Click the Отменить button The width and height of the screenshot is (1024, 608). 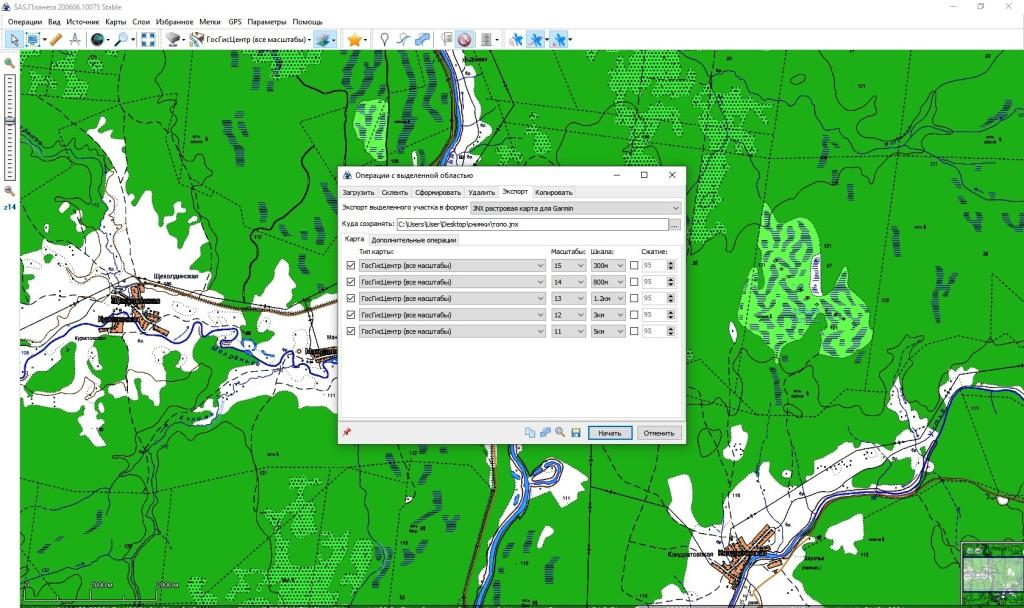[660, 433]
